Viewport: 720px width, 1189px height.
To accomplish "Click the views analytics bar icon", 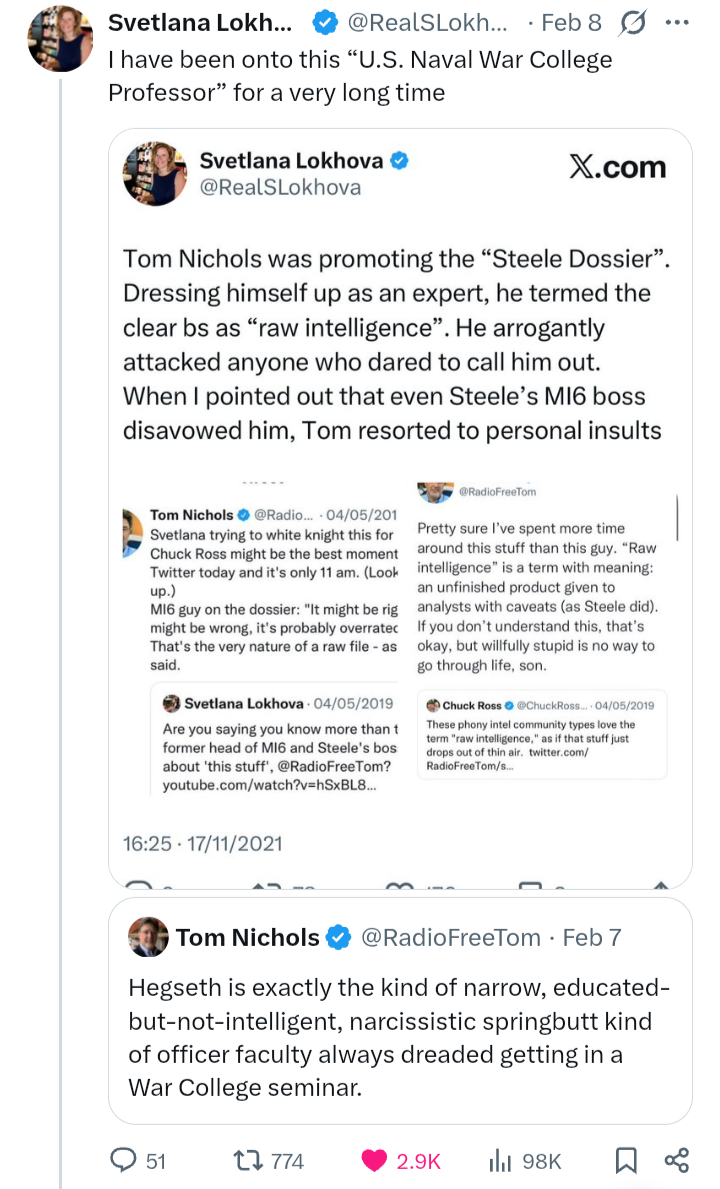I will pos(499,1160).
